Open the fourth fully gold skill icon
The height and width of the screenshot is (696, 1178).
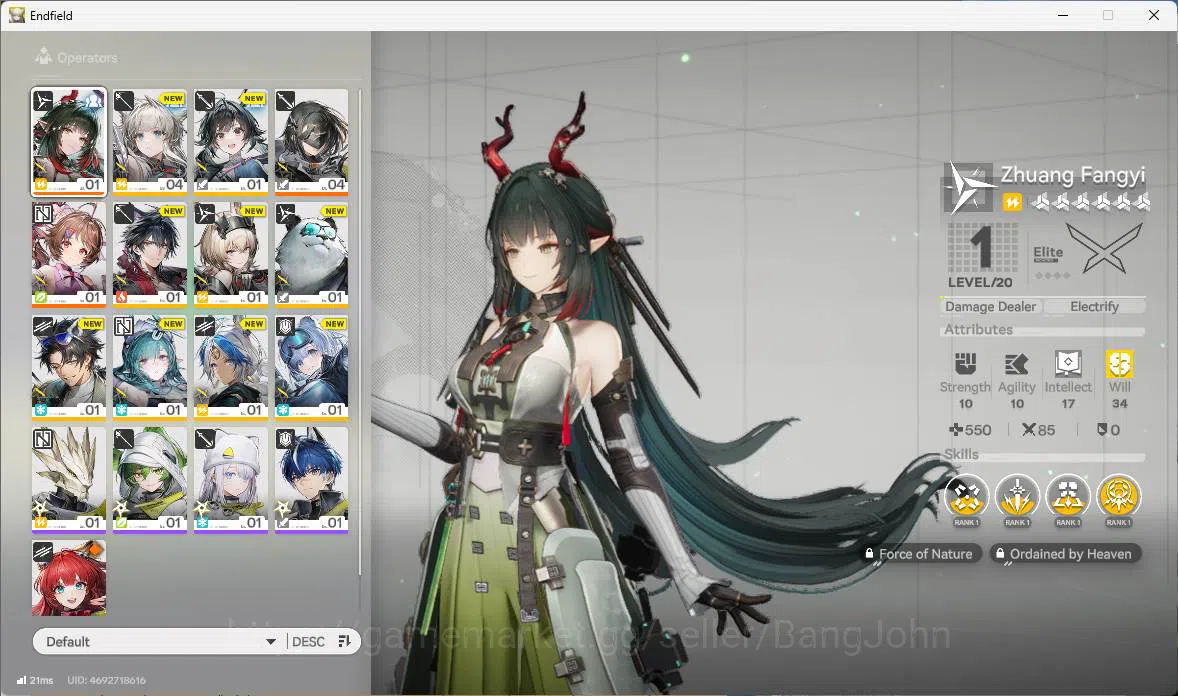coord(1119,498)
